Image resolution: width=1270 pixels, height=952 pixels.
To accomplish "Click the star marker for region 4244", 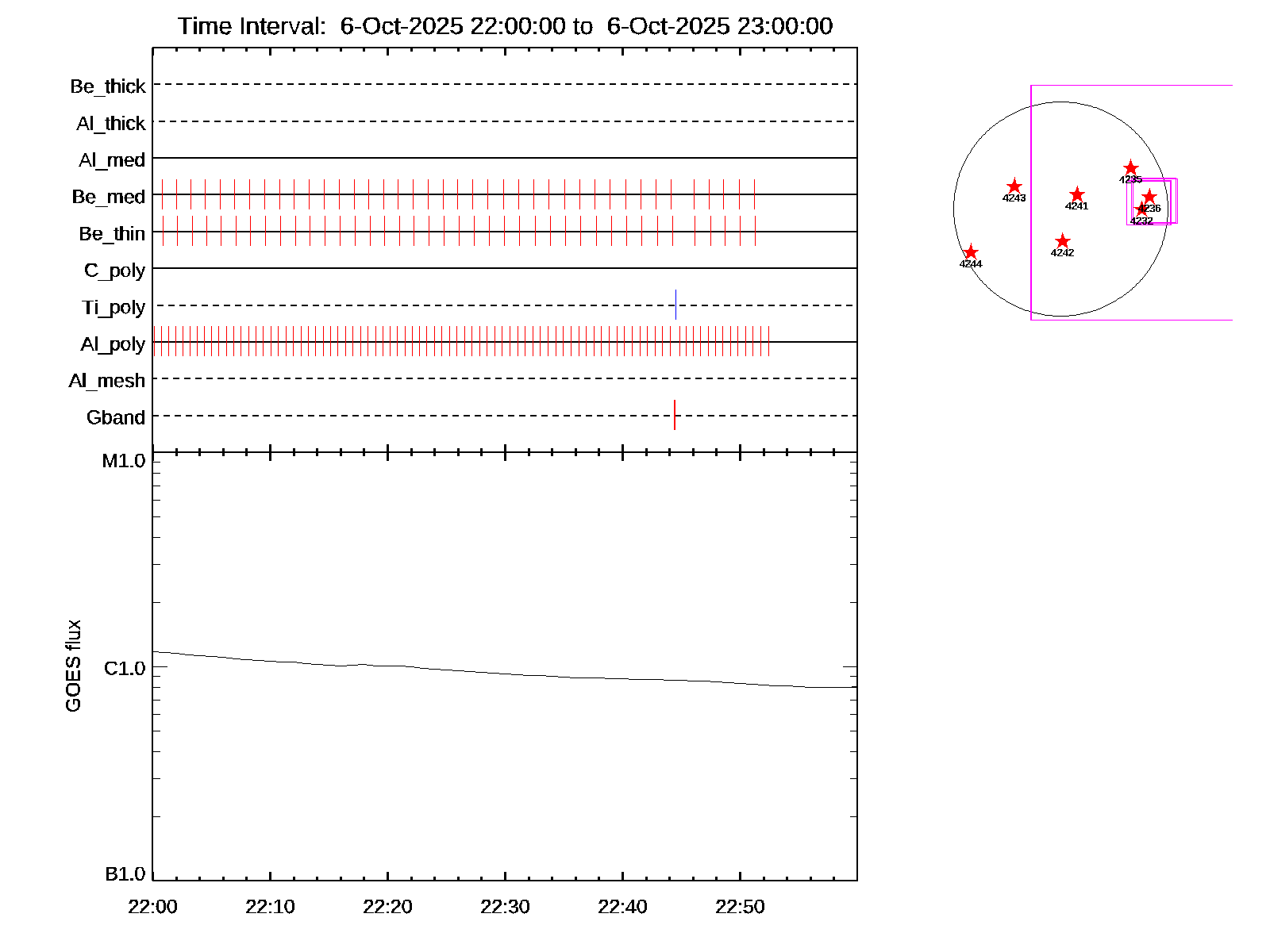I will tap(970, 252).
